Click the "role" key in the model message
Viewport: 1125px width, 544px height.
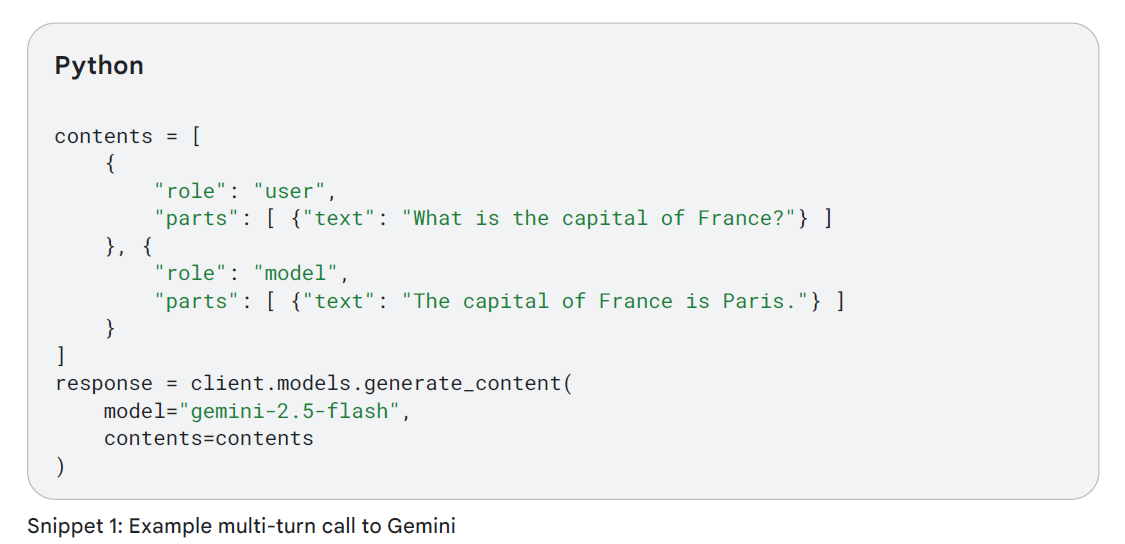191,273
